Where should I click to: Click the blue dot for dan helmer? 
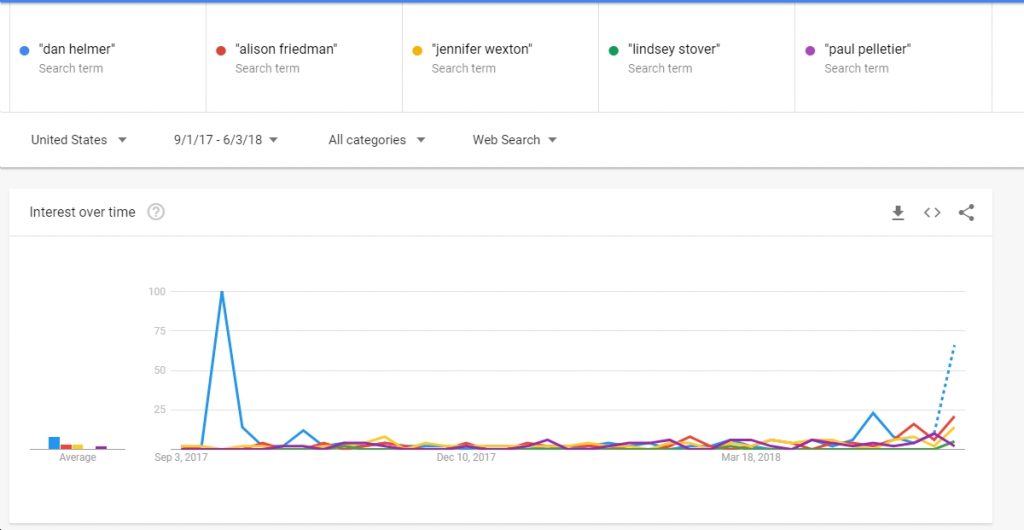tap(25, 50)
